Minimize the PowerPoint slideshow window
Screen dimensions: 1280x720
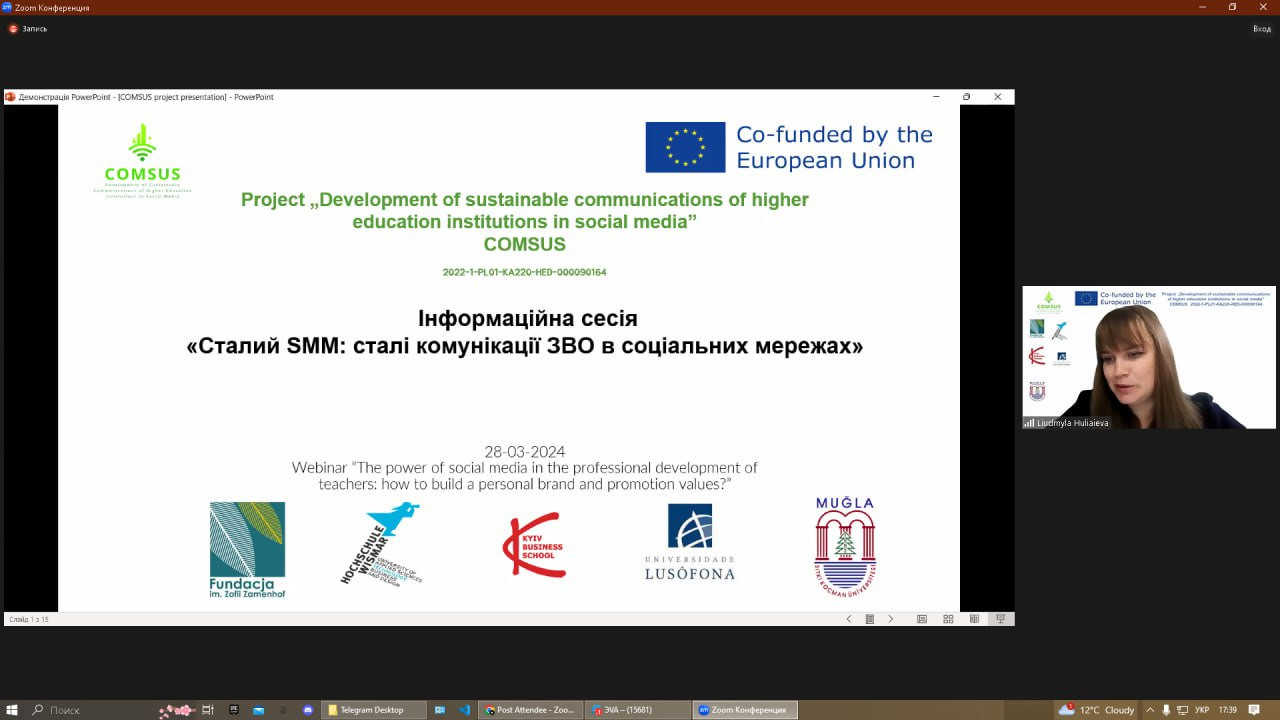[x=936, y=97]
